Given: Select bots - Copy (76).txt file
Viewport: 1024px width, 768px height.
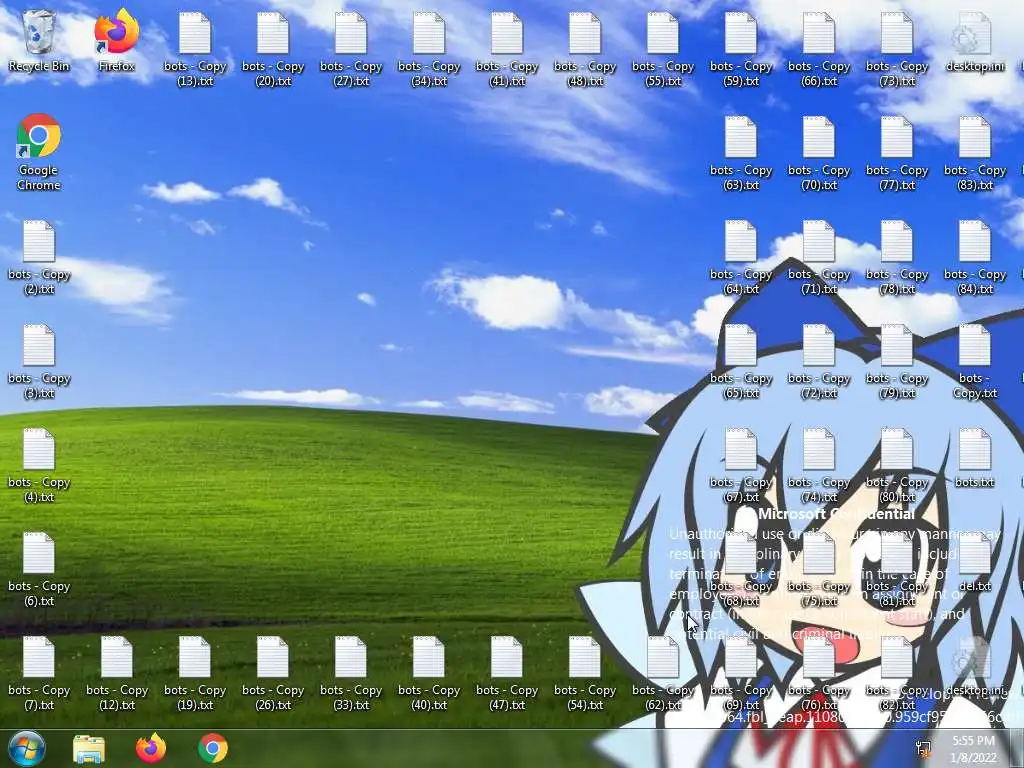Looking at the screenshot, I should click(x=819, y=673).
